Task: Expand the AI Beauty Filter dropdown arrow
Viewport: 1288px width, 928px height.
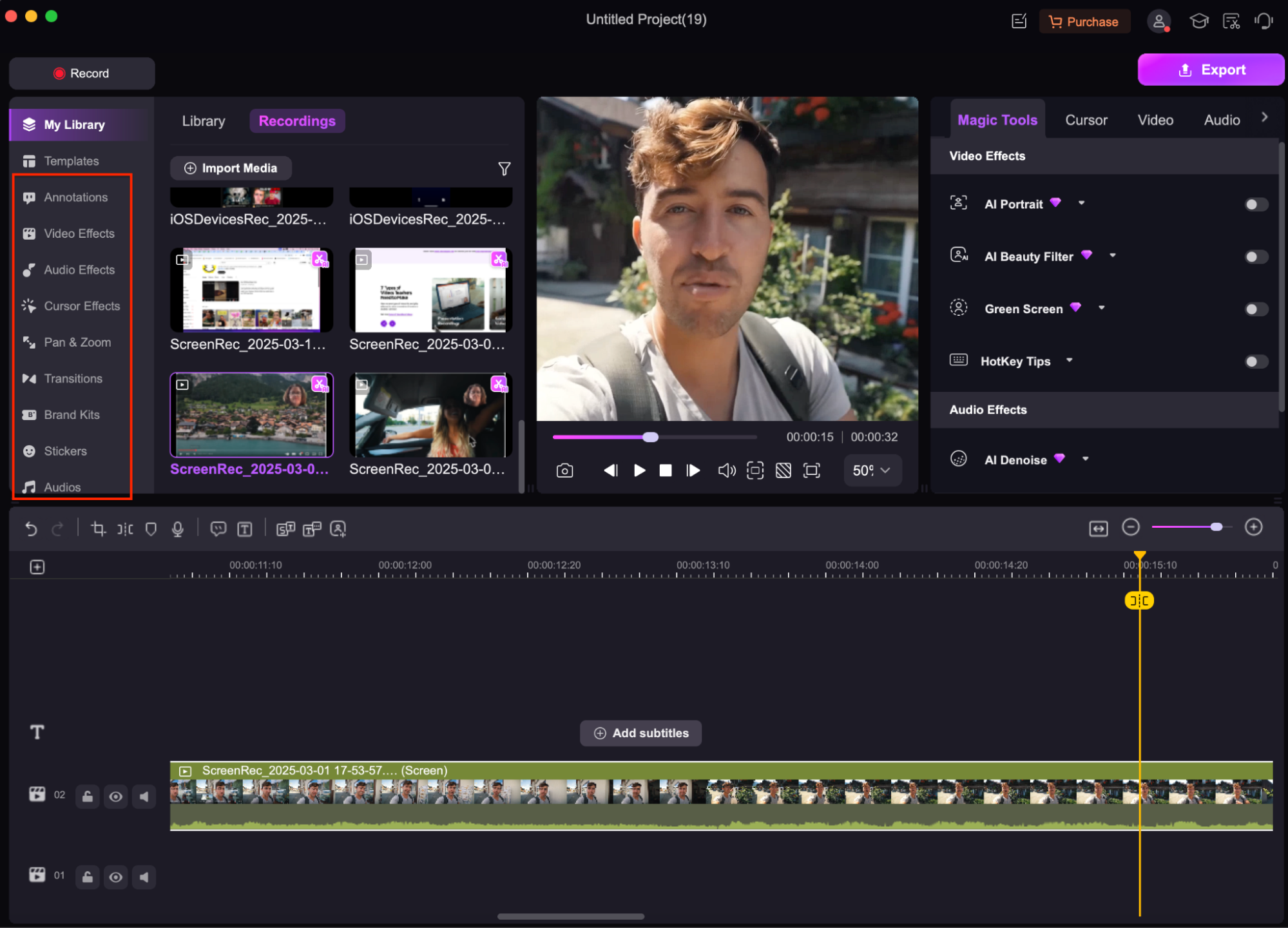Action: click(x=1113, y=256)
